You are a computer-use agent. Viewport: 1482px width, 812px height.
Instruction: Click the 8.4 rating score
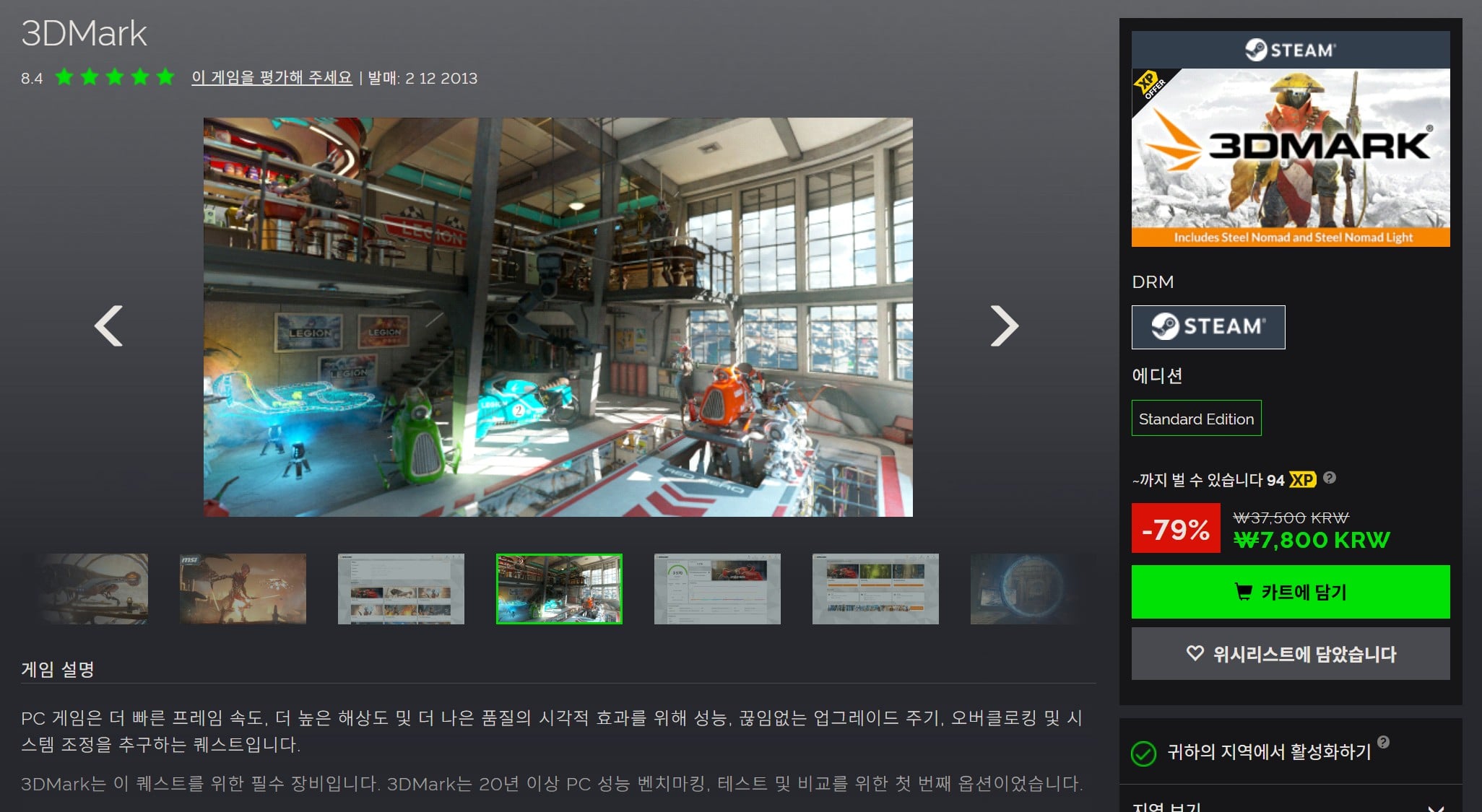tap(32, 78)
